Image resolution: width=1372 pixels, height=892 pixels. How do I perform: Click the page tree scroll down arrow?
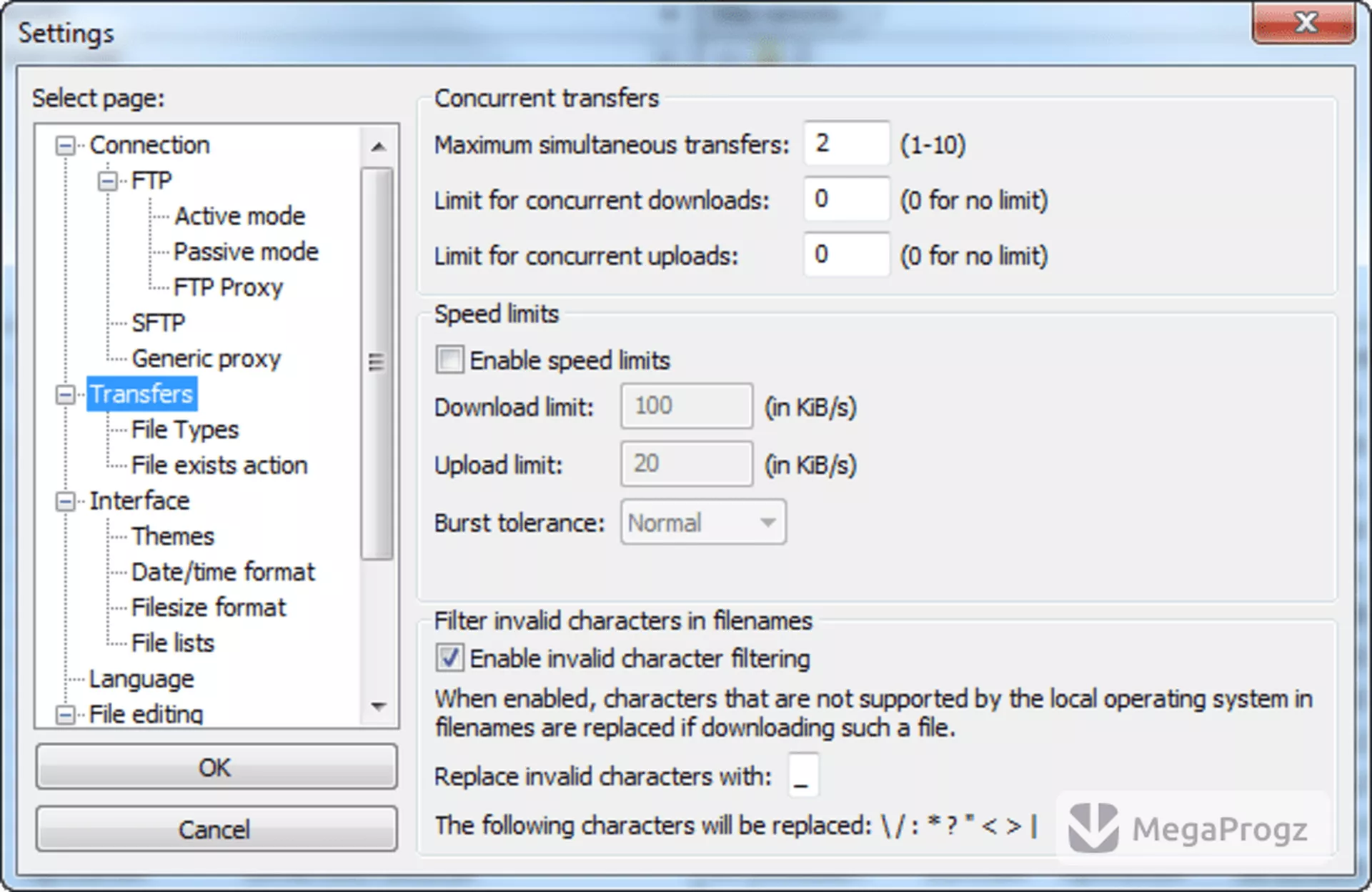pos(378,707)
